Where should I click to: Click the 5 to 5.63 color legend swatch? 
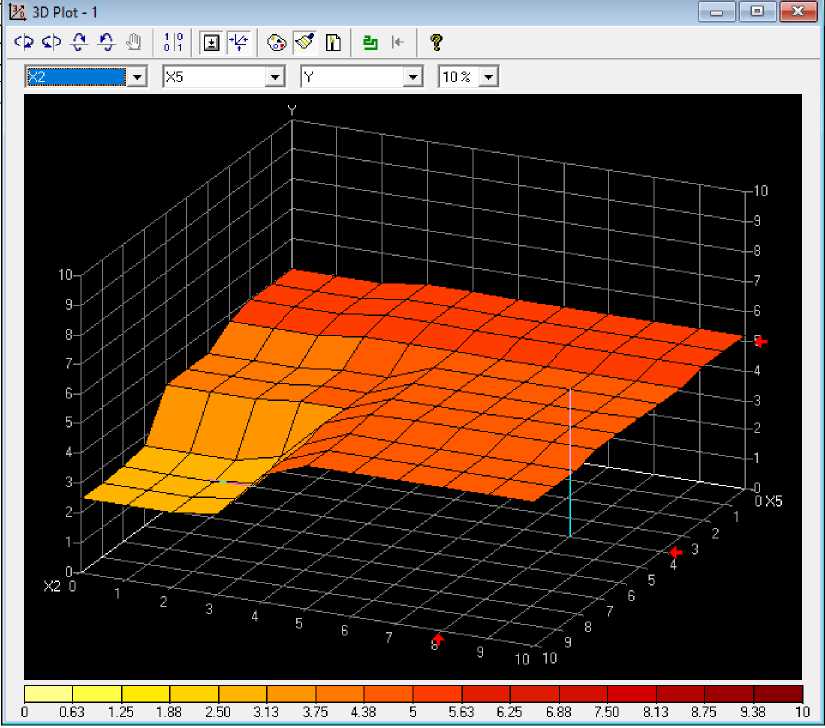[436, 693]
